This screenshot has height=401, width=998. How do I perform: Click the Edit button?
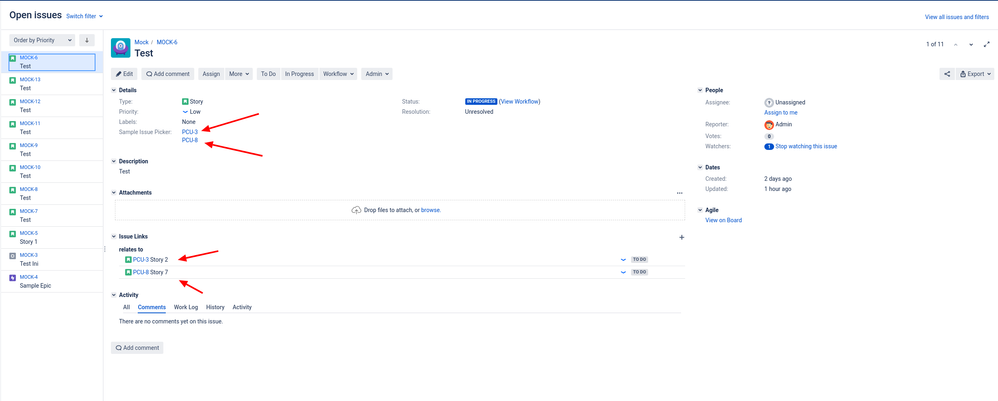point(124,74)
